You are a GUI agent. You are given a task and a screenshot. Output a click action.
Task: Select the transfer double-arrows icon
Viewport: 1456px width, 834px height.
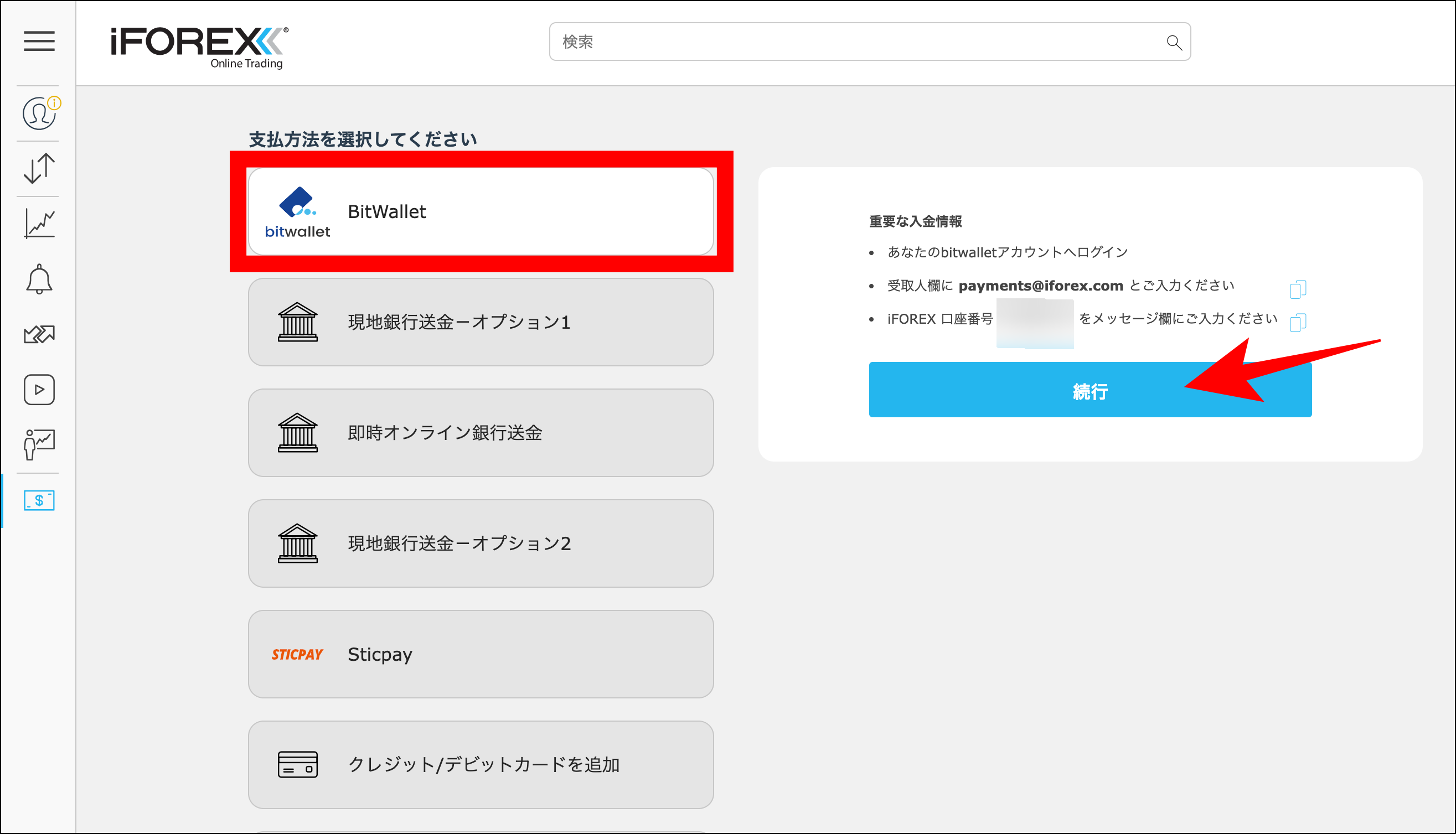(x=38, y=333)
